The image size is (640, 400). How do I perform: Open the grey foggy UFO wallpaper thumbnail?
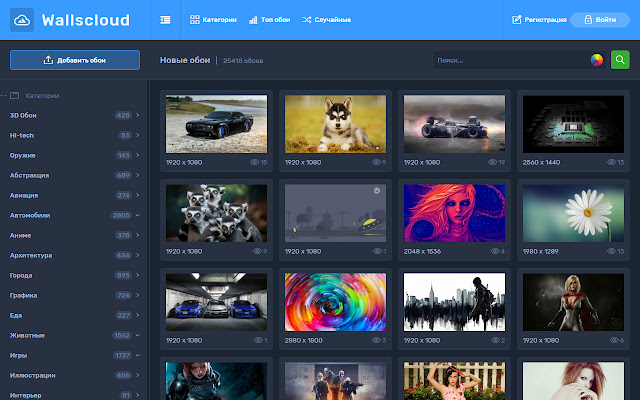(x=335, y=213)
